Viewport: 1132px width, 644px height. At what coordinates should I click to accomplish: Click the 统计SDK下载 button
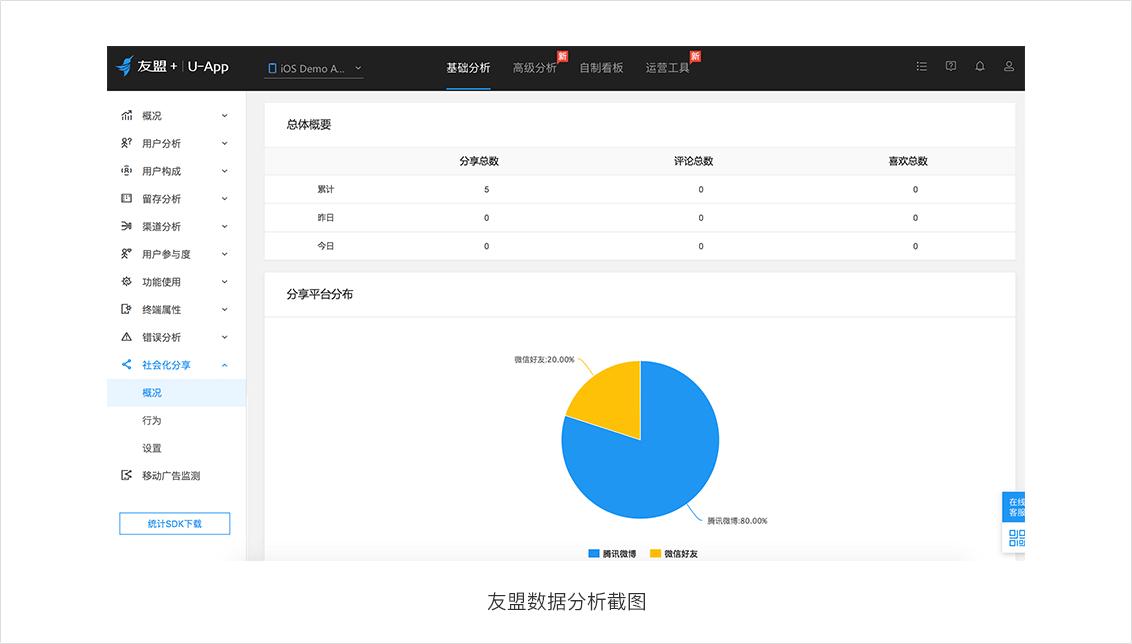coord(174,523)
